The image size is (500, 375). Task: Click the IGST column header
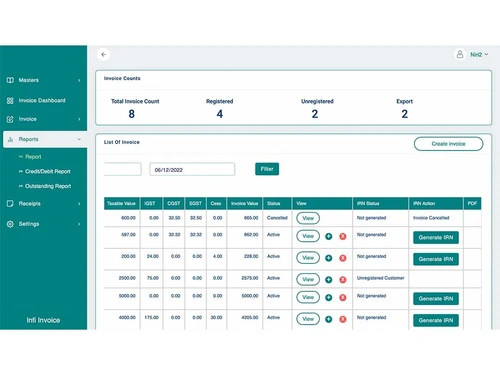[151, 203]
